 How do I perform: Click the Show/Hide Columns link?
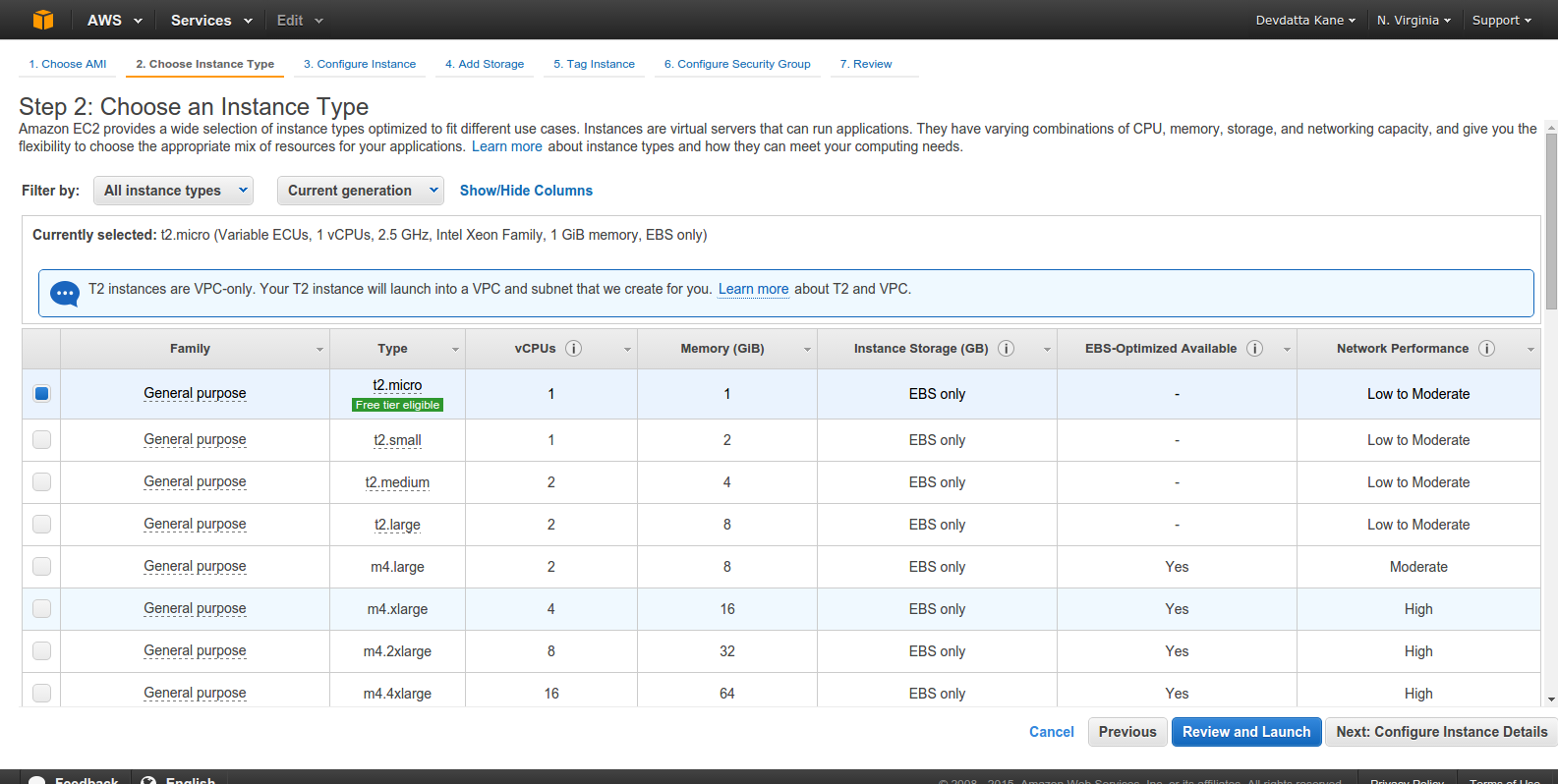tap(526, 191)
